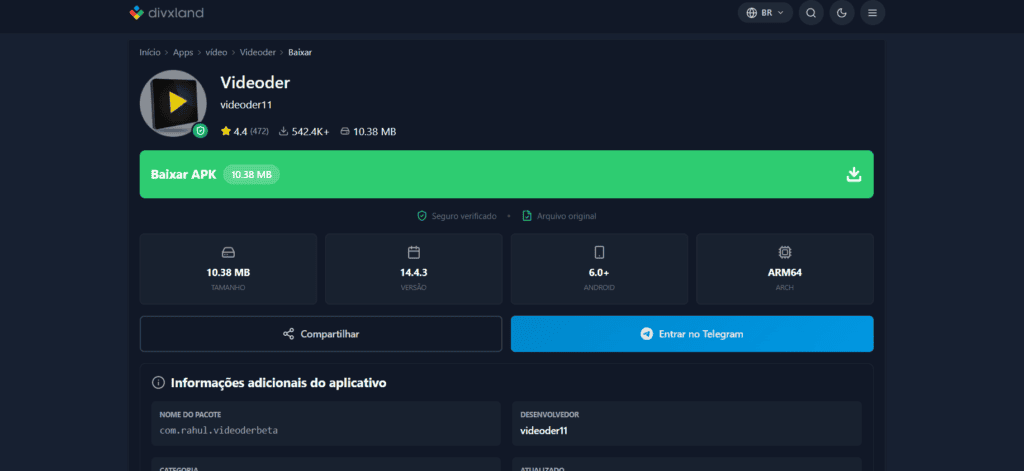The width and height of the screenshot is (1024, 471).
Task: Click the 10.38 MB Tamanho value
Action: (229, 272)
